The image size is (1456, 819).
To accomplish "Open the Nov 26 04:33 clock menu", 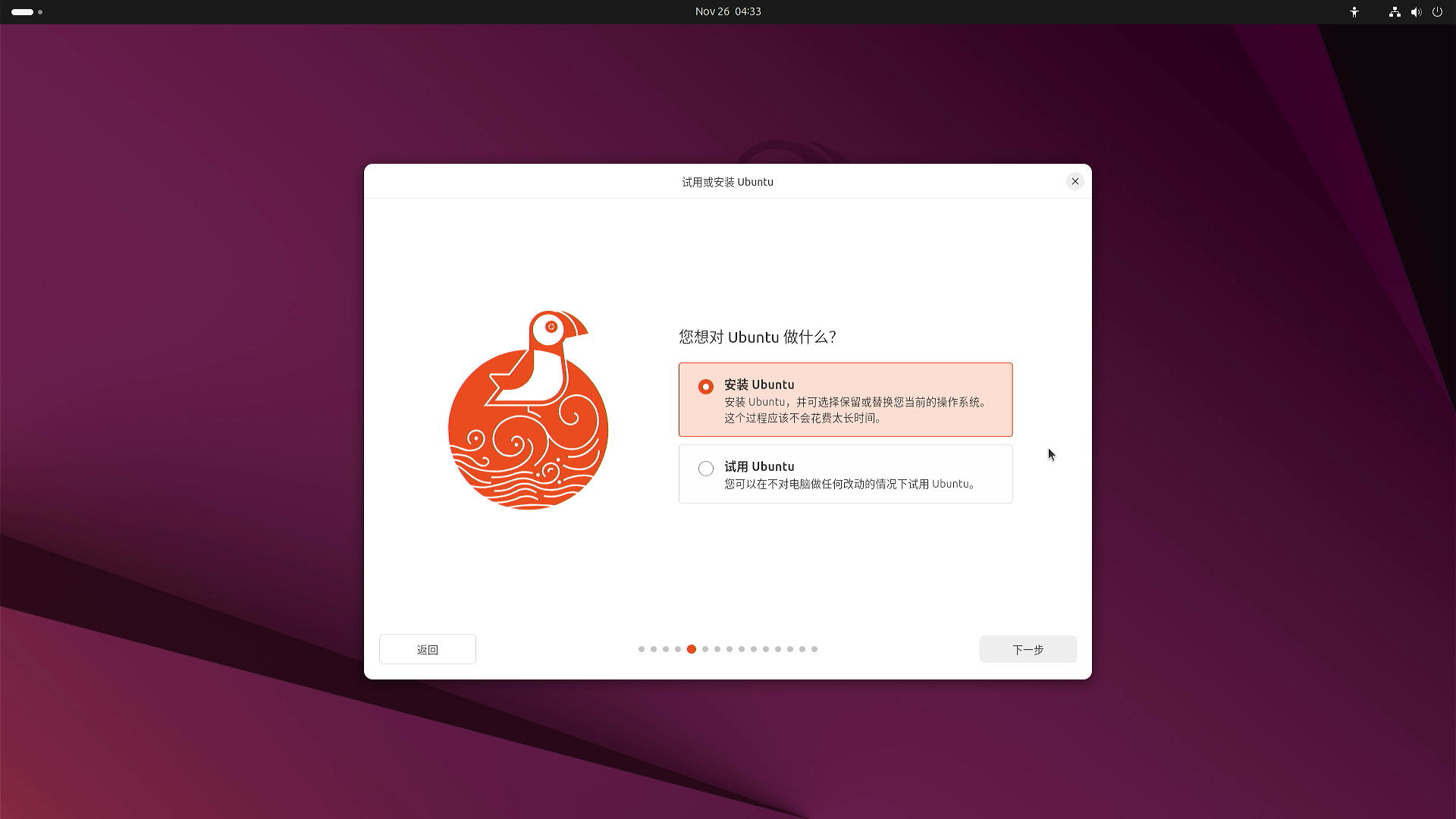I will (x=727, y=11).
